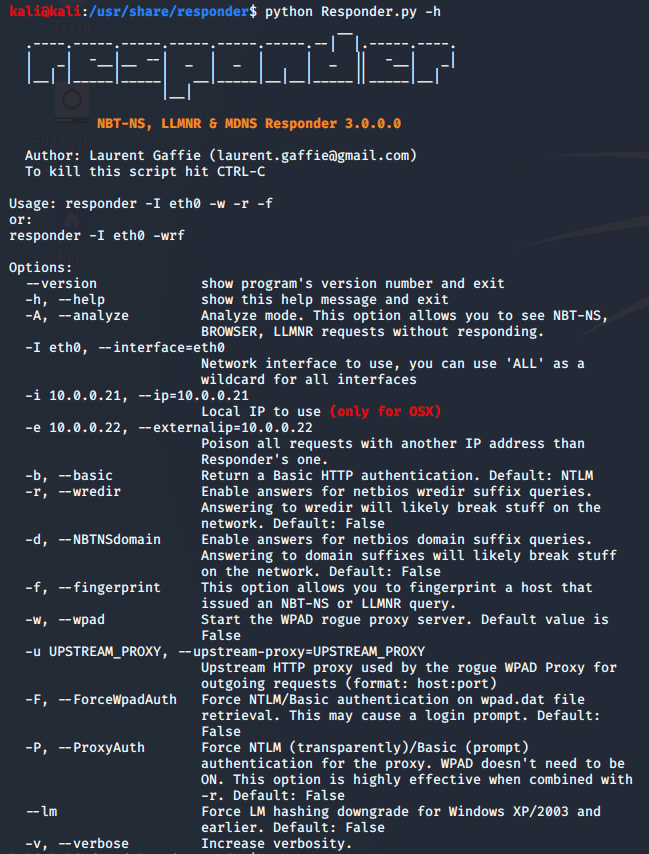Open the Home folder desktop icon
The width and height of the screenshot is (649, 854).
72,220
